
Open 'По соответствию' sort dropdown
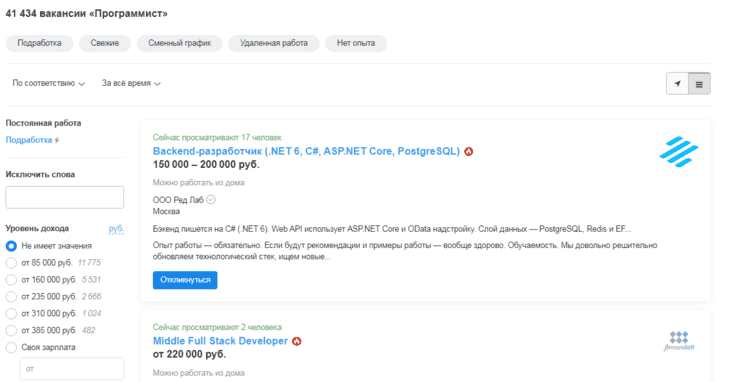48,83
